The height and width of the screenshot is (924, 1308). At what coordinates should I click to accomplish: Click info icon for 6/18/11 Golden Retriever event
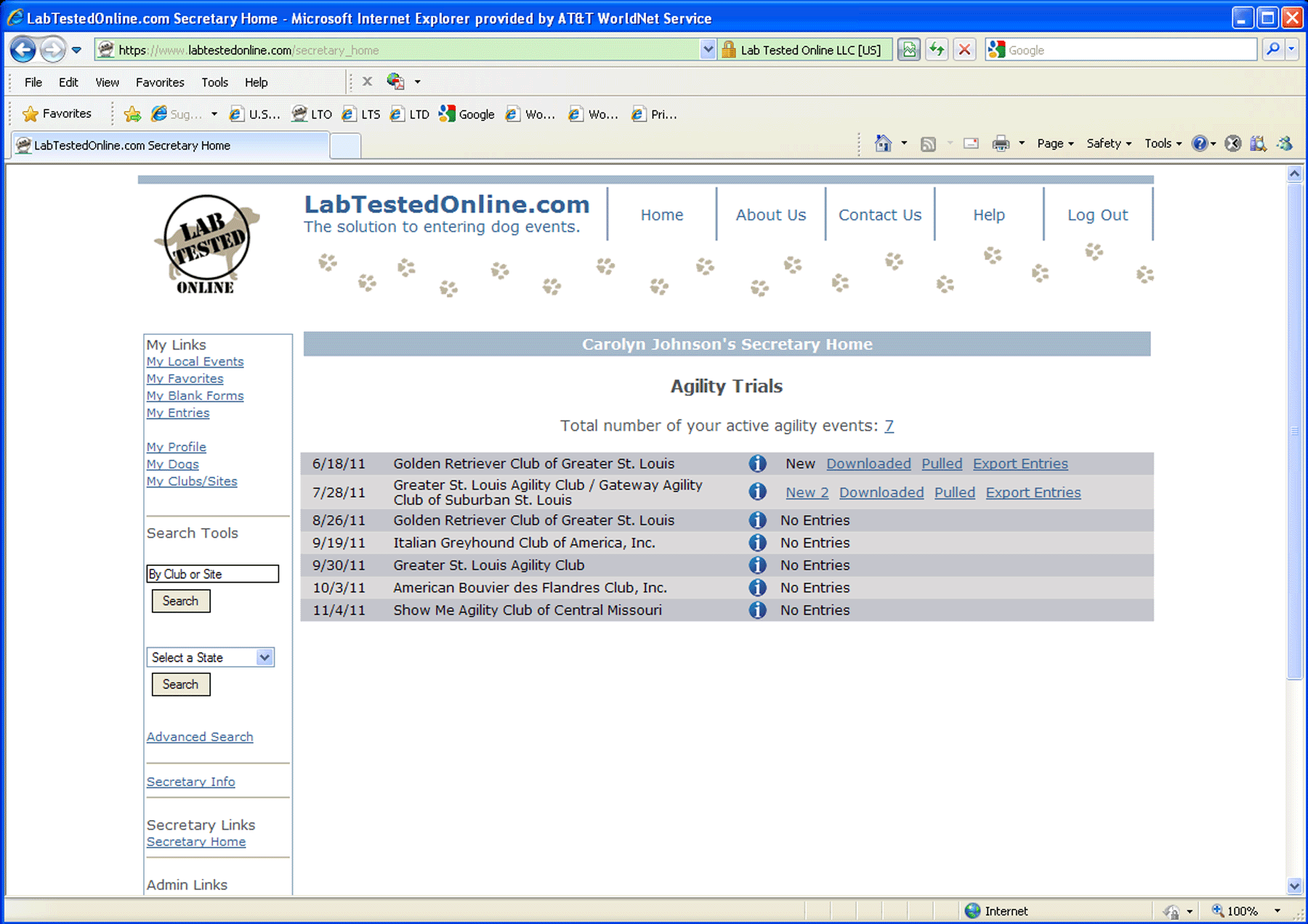(757, 463)
